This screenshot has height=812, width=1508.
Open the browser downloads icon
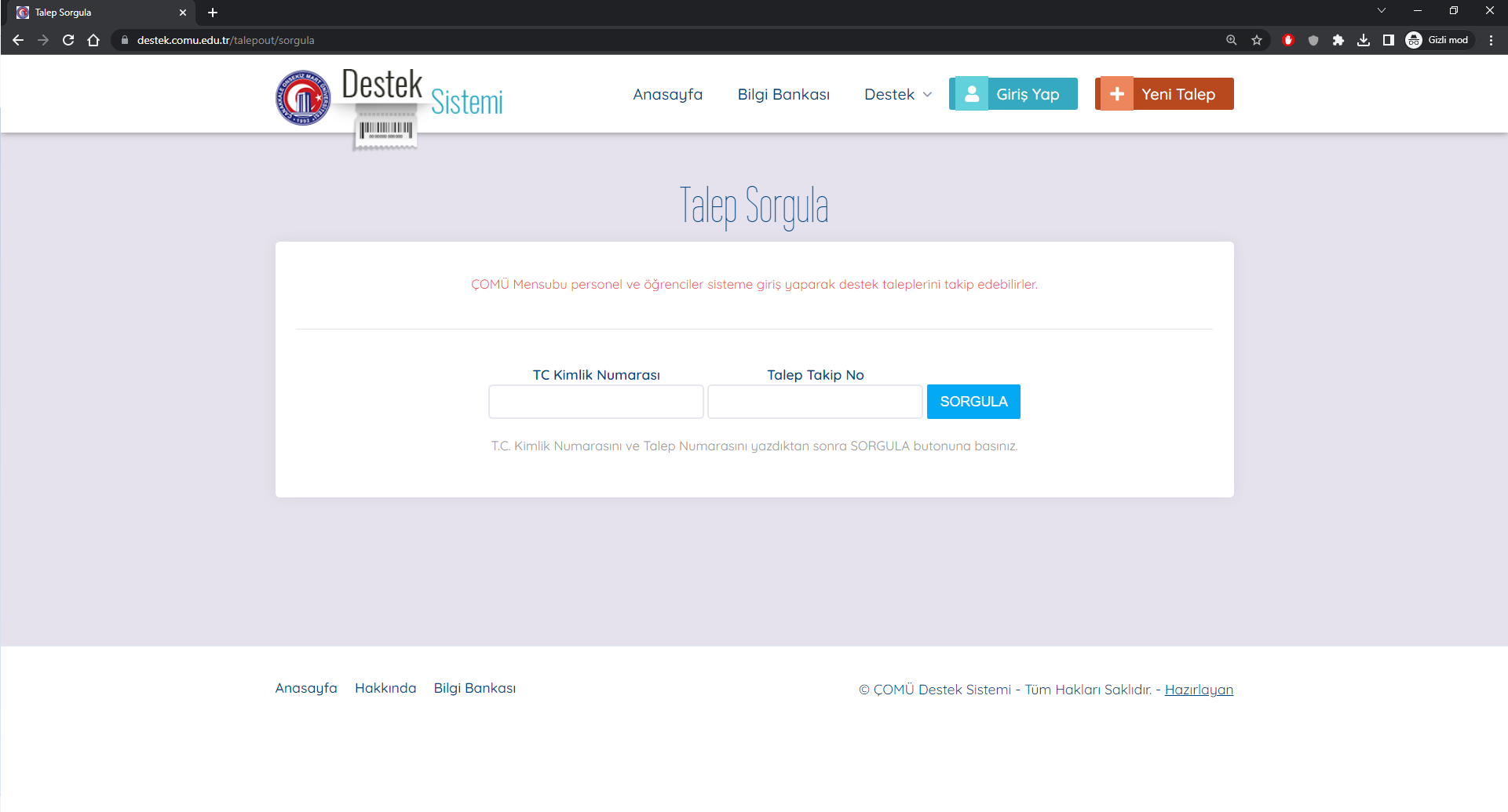click(1364, 40)
